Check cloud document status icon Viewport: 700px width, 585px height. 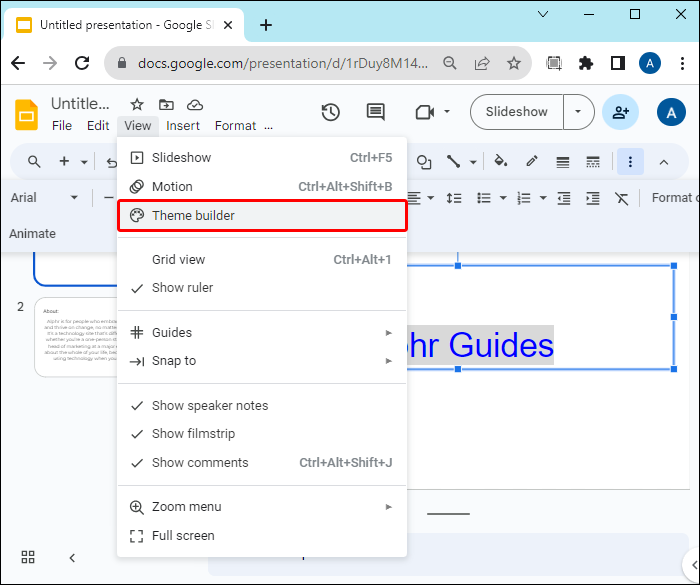coord(195,105)
